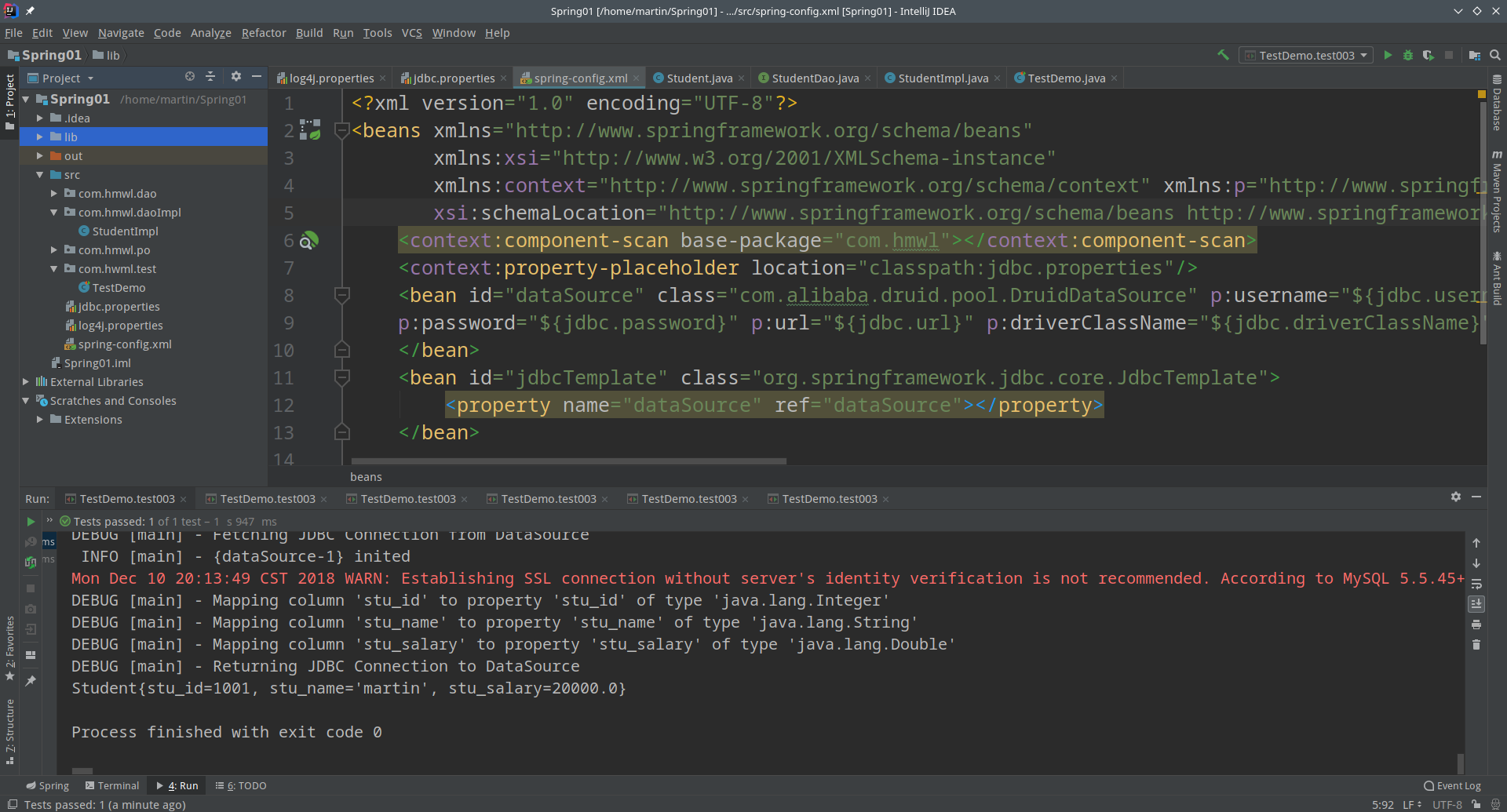Jump down the stack trace arrow
The height and width of the screenshot is (812, 1507).
coord(1476,563)
